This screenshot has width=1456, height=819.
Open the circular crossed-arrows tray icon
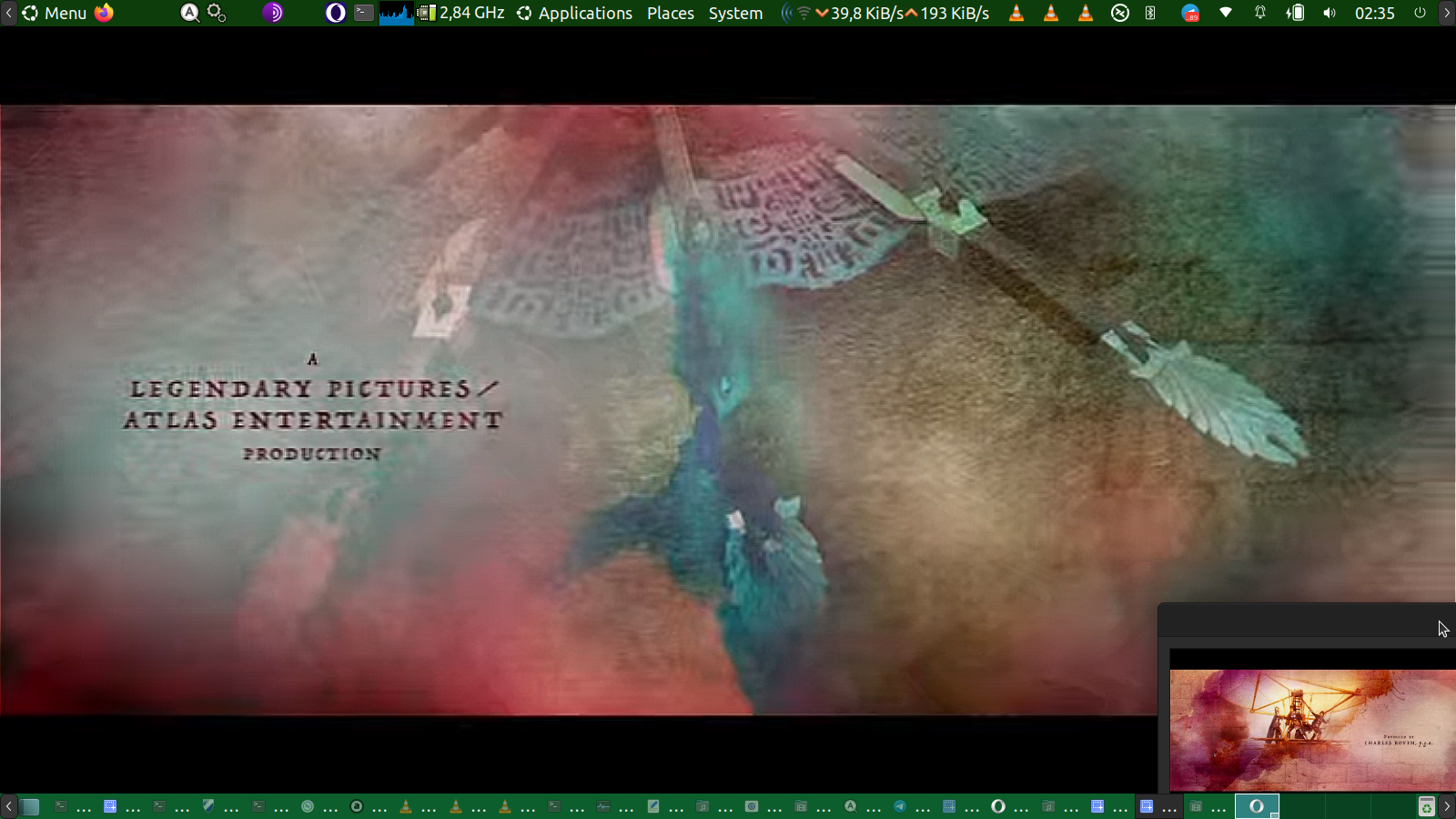pos(1120,13)
